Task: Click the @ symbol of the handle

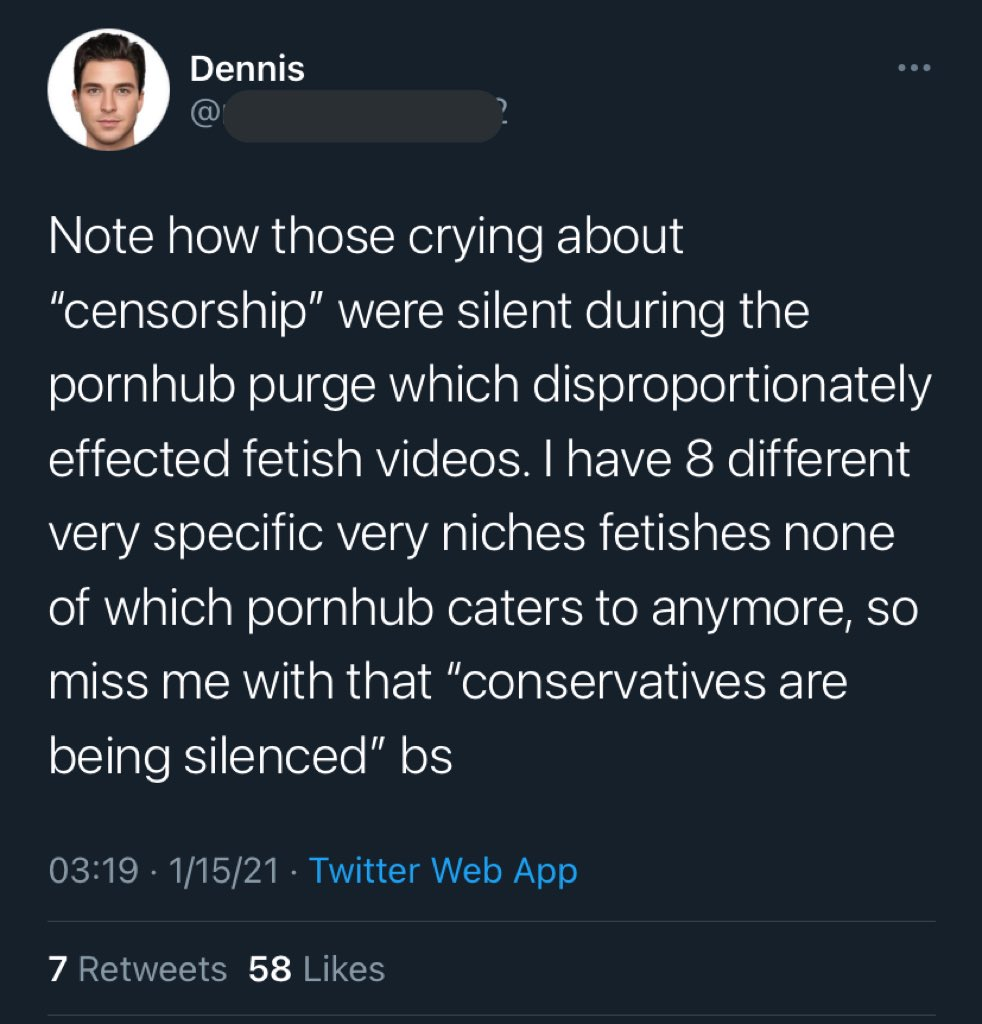Action: (204, 114)
